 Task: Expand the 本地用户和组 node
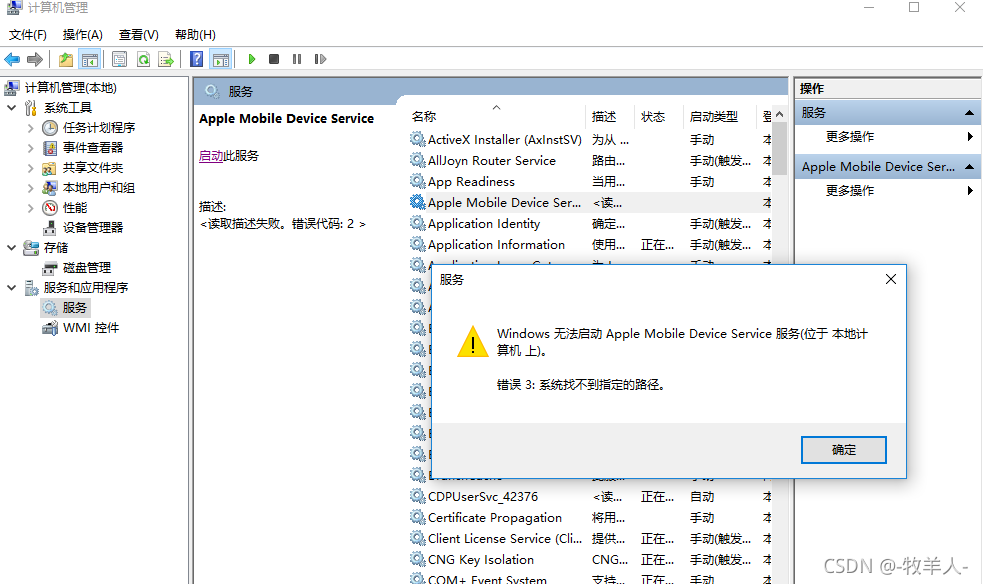point(30,188)
